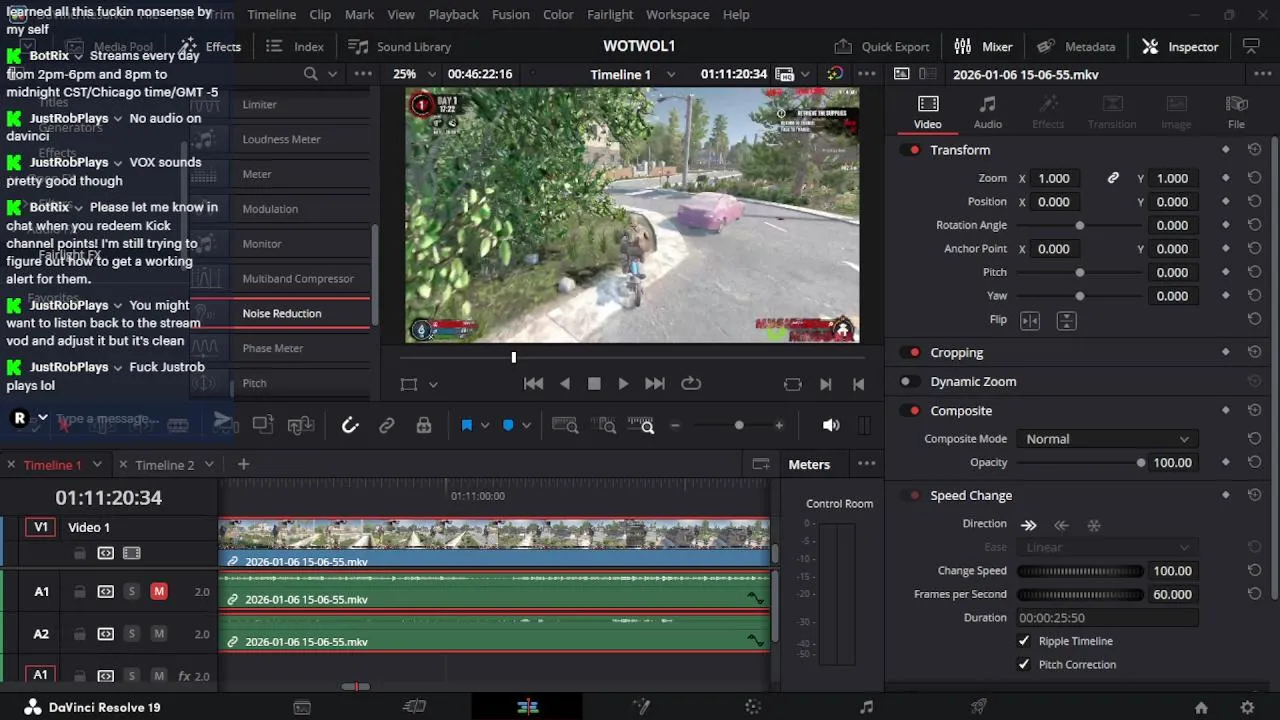Open the Timeline 2 tab dropdown arrow

[x=209, y=465]
